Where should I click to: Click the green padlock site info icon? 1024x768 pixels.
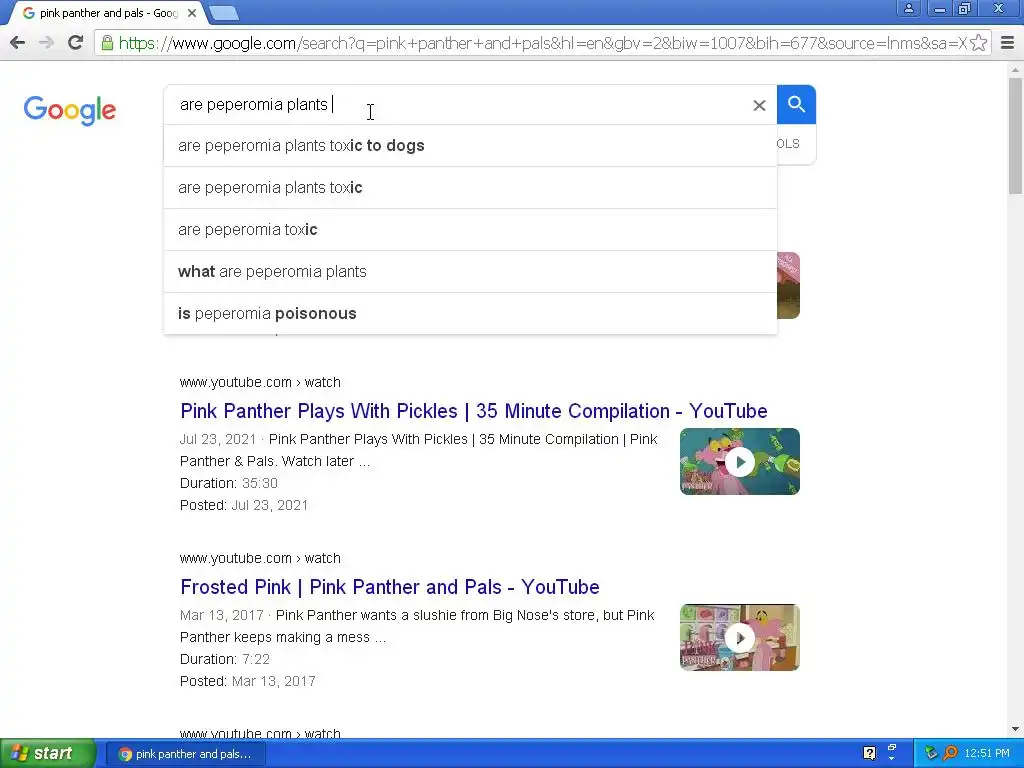tap(107, 43)
